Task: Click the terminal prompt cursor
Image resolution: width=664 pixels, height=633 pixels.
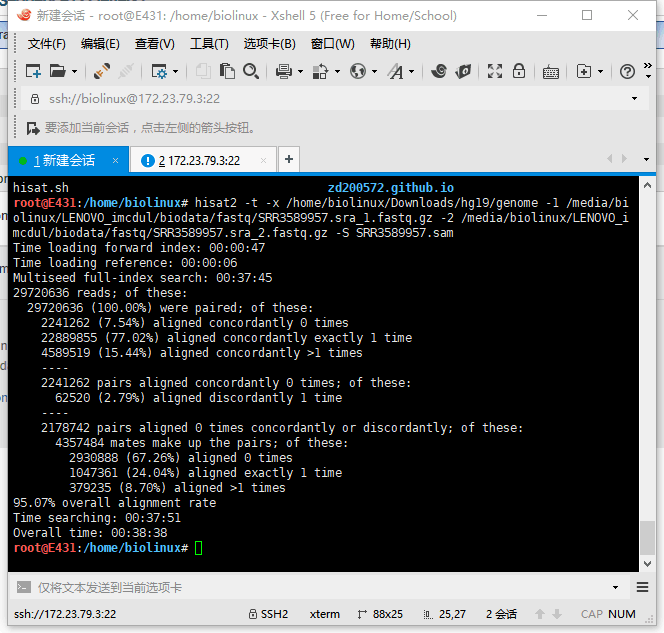Action: click(x=199, y=548)
